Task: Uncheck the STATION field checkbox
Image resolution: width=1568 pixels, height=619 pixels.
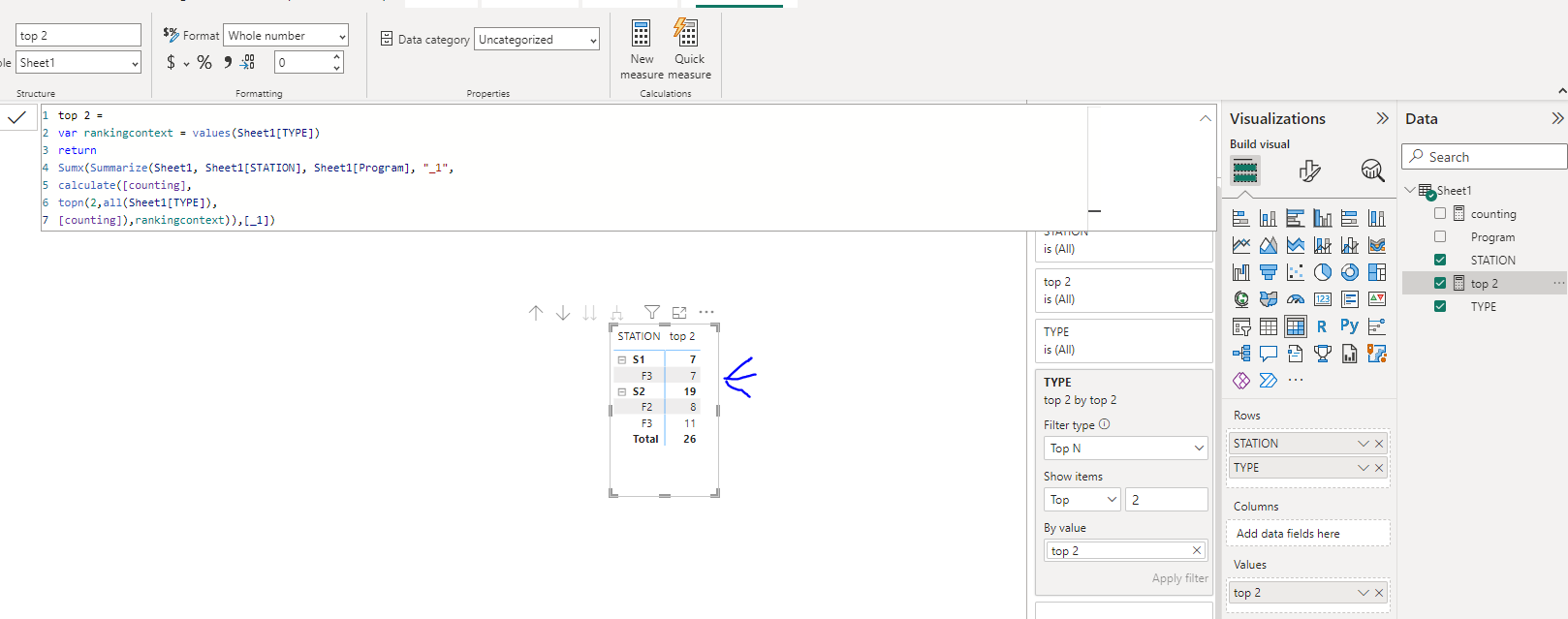Action: coord(1440,260)
